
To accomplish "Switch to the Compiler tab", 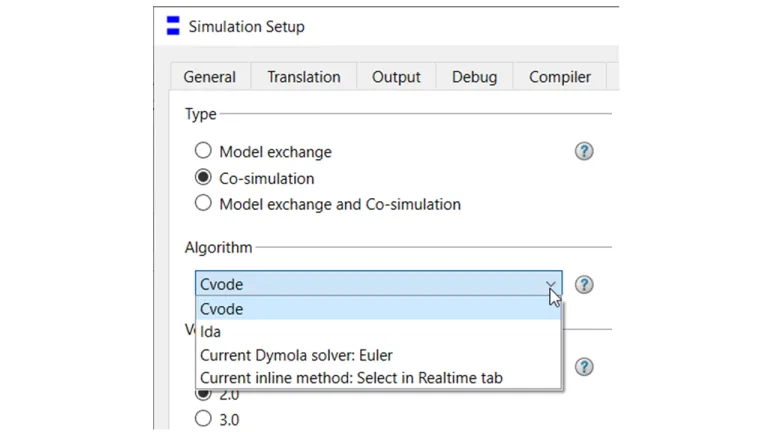I will pos(559,77).
